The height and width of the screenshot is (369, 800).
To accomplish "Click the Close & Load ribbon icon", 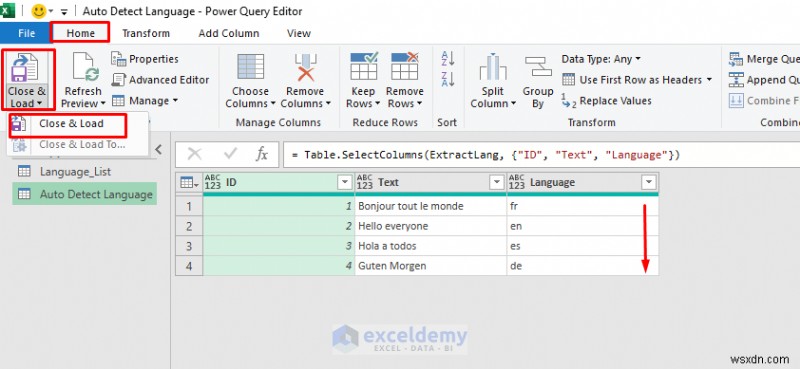I will click(x=24, y=68).
